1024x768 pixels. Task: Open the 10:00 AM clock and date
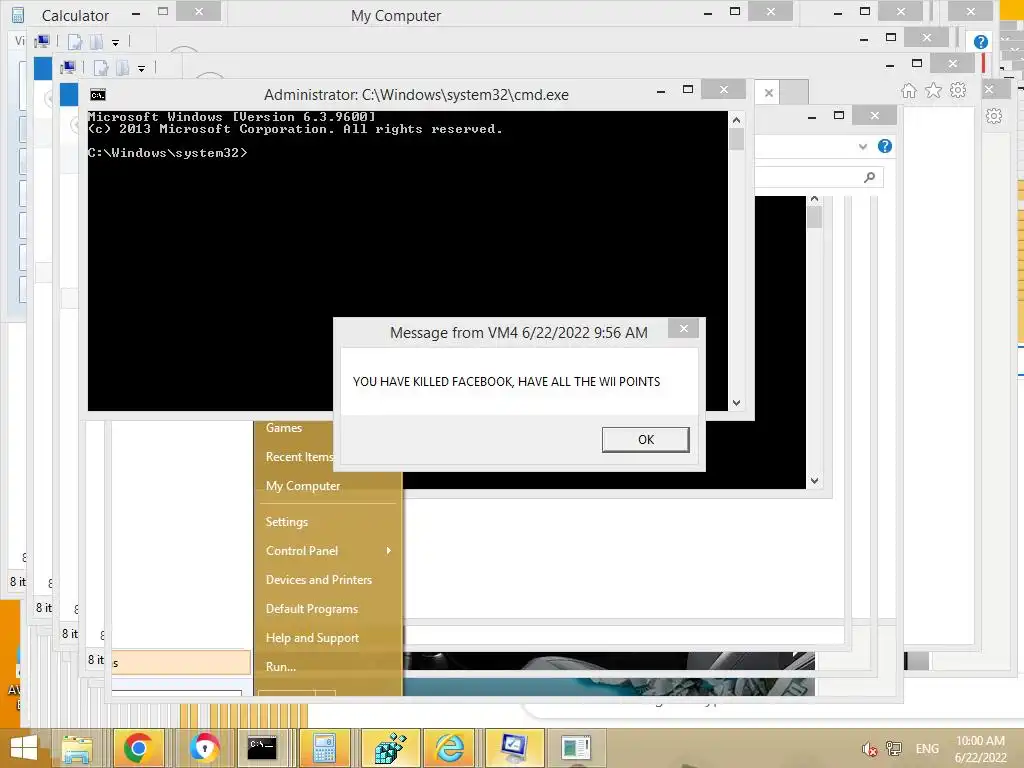(980, 749)
